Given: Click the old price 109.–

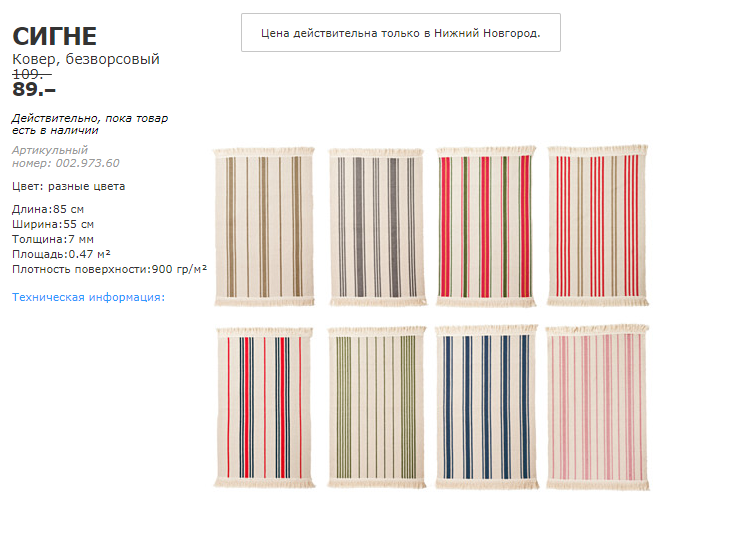Looking at the screenshot, I should click(31, 74).
